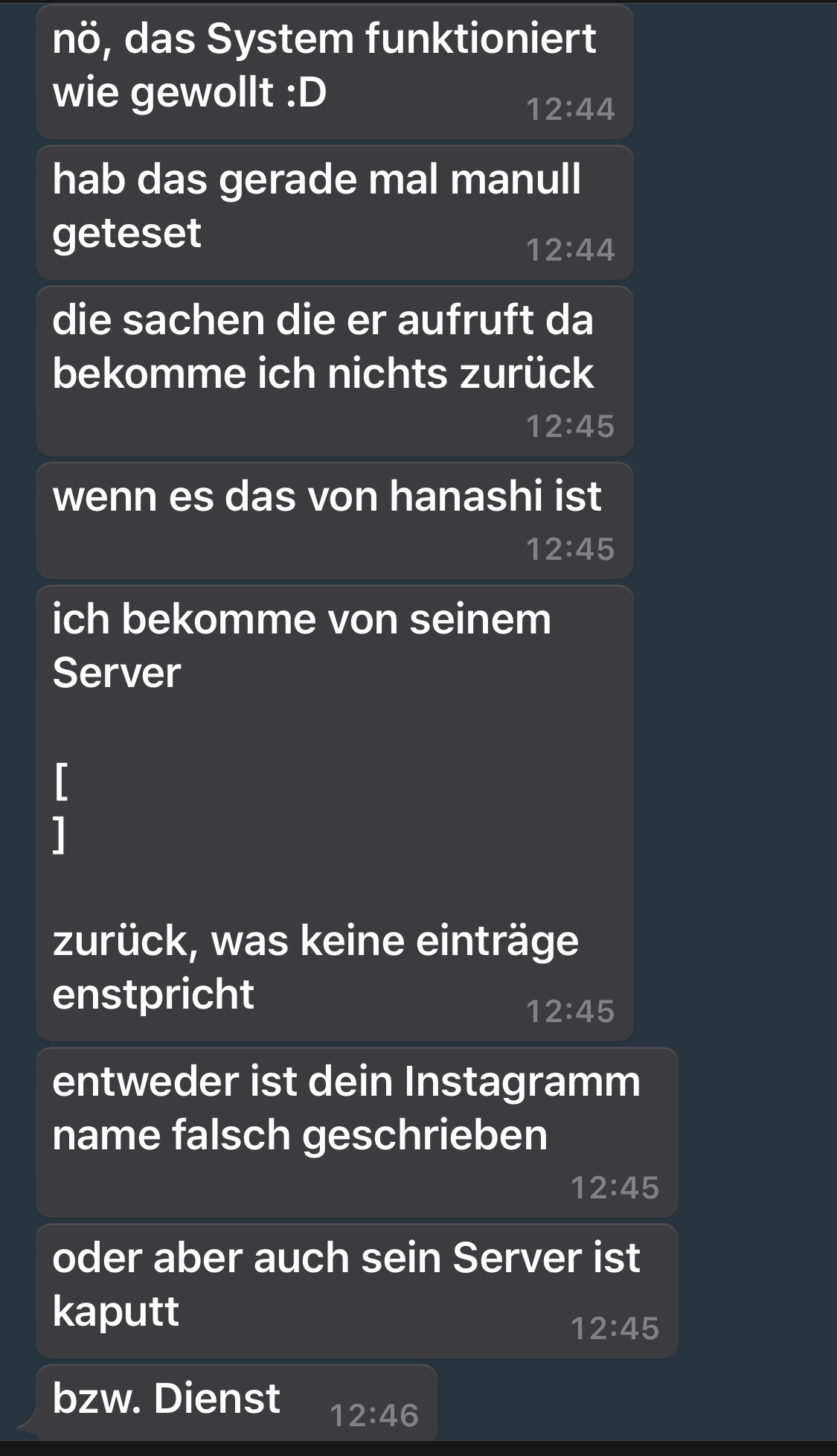Tap the opening square bracket in the Server message

coord(61,781)
